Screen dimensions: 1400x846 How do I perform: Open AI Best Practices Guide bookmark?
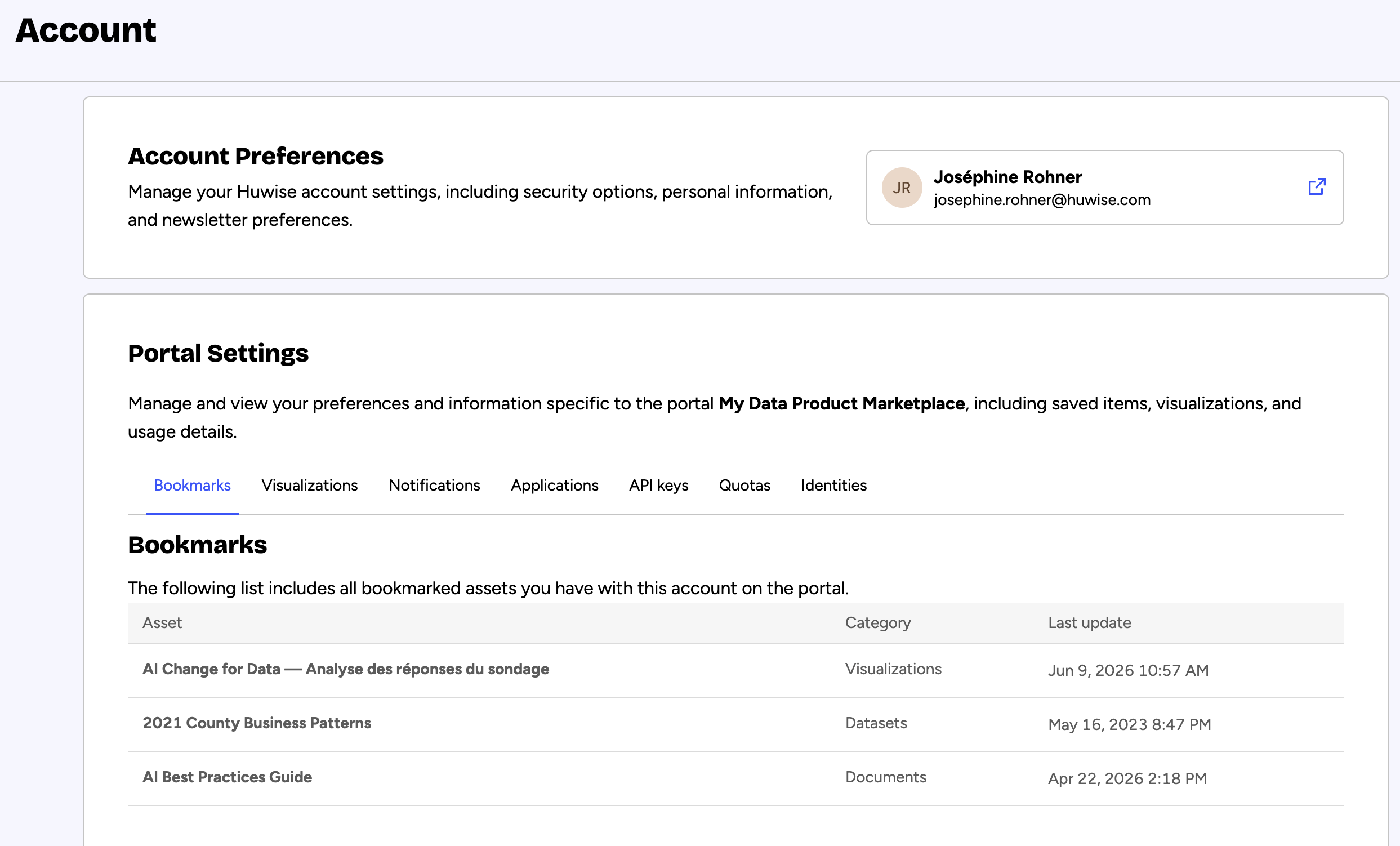tap(228, 777)
